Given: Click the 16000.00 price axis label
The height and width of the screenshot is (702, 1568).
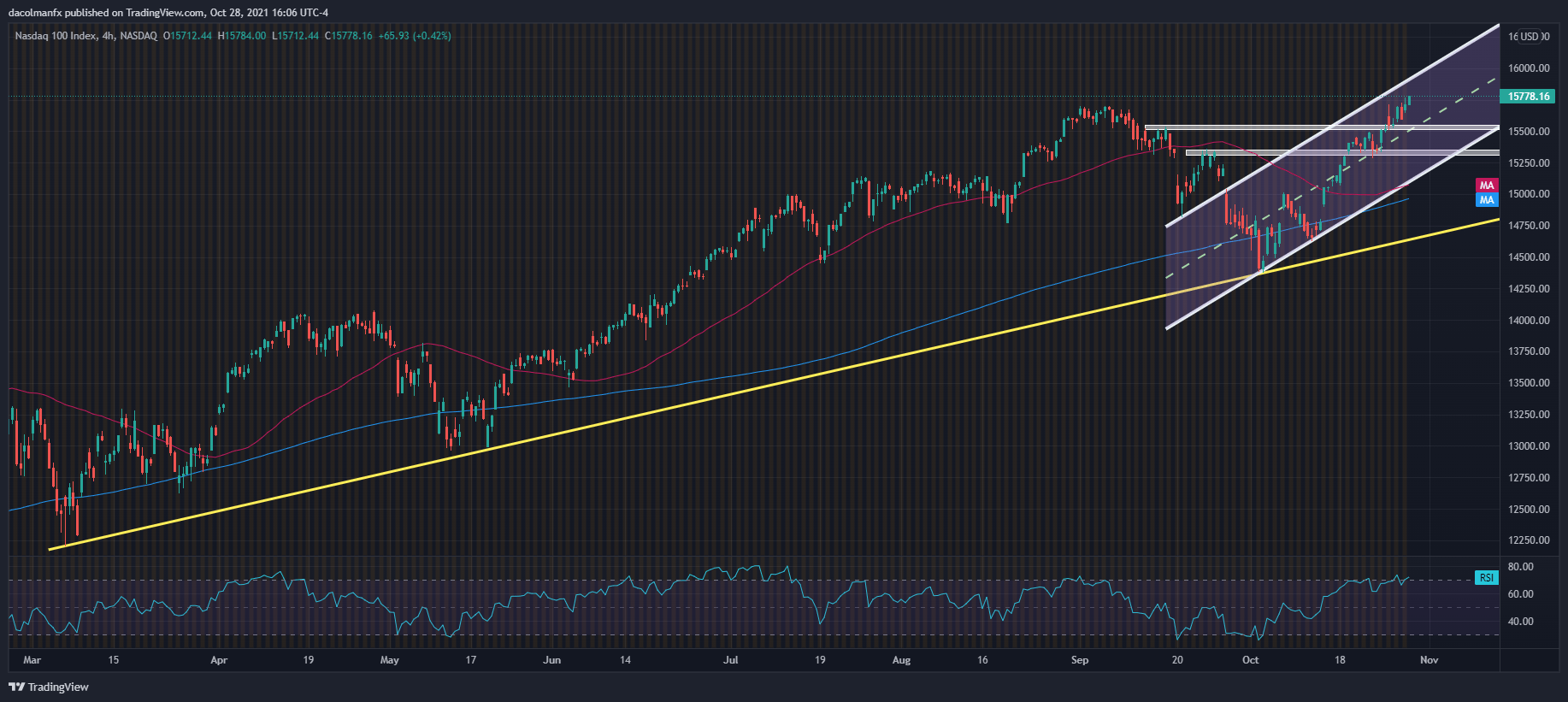Looking at the screenshot, I should [x=1529, y=68].
